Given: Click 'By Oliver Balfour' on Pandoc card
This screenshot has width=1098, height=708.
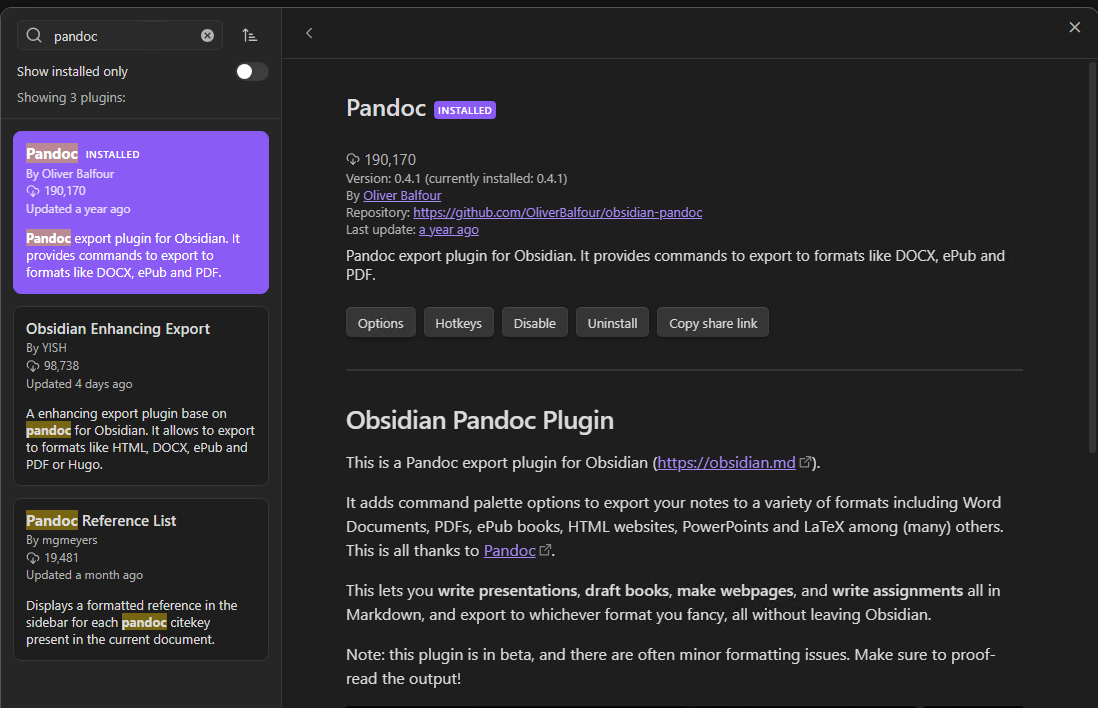Looking at the screenshot, I should (x=70, y=174).
